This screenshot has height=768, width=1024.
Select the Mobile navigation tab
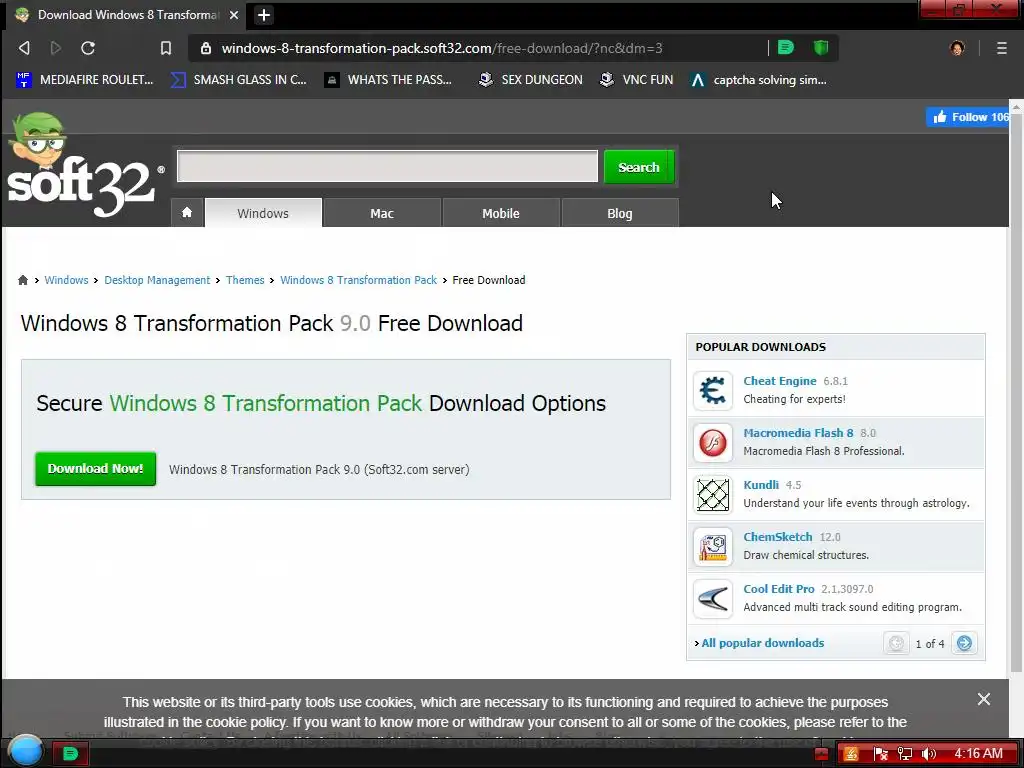point(501,213)
